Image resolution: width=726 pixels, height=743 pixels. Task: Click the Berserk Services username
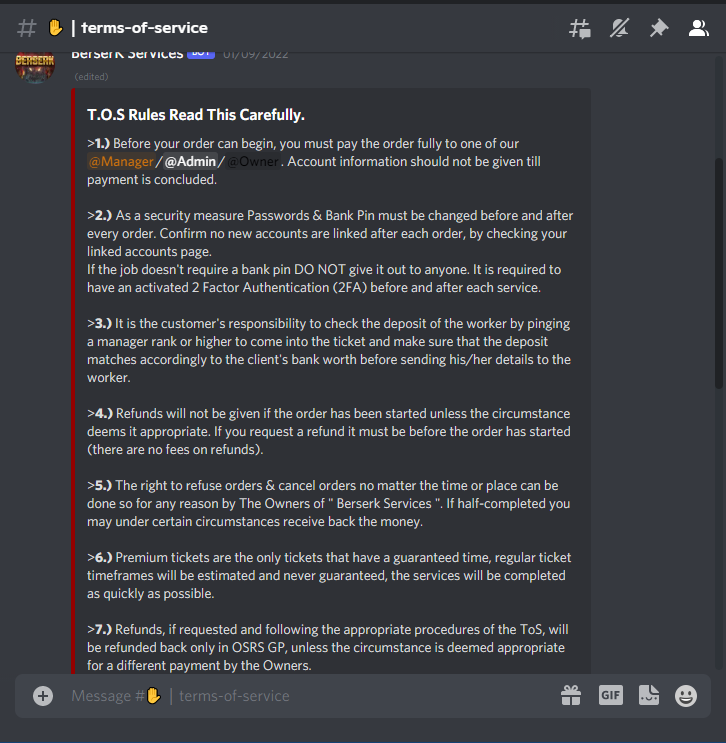click(127, 55)
